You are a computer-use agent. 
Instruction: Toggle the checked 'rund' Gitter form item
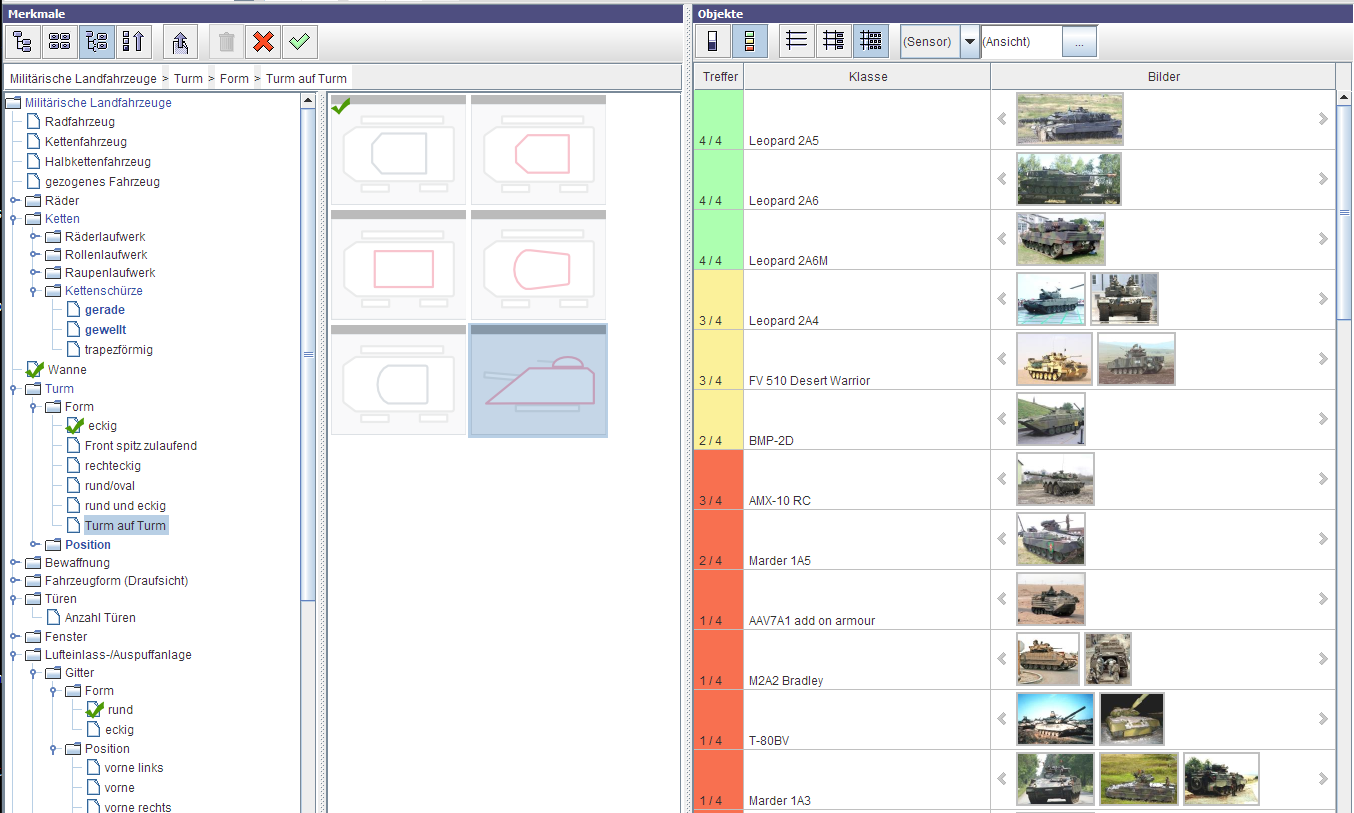[96, 710]
